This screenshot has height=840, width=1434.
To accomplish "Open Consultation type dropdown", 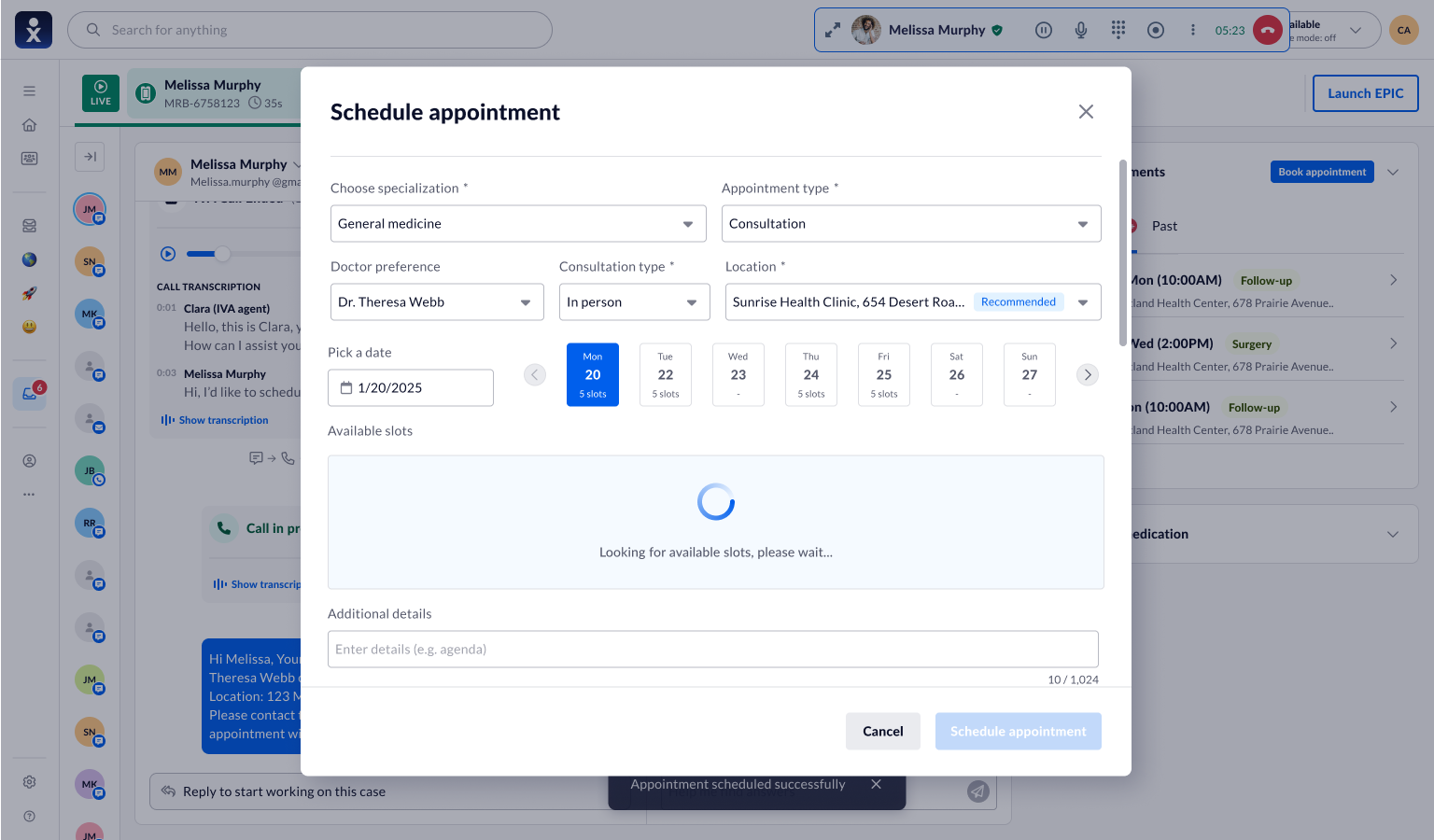I will coord(635,302).
